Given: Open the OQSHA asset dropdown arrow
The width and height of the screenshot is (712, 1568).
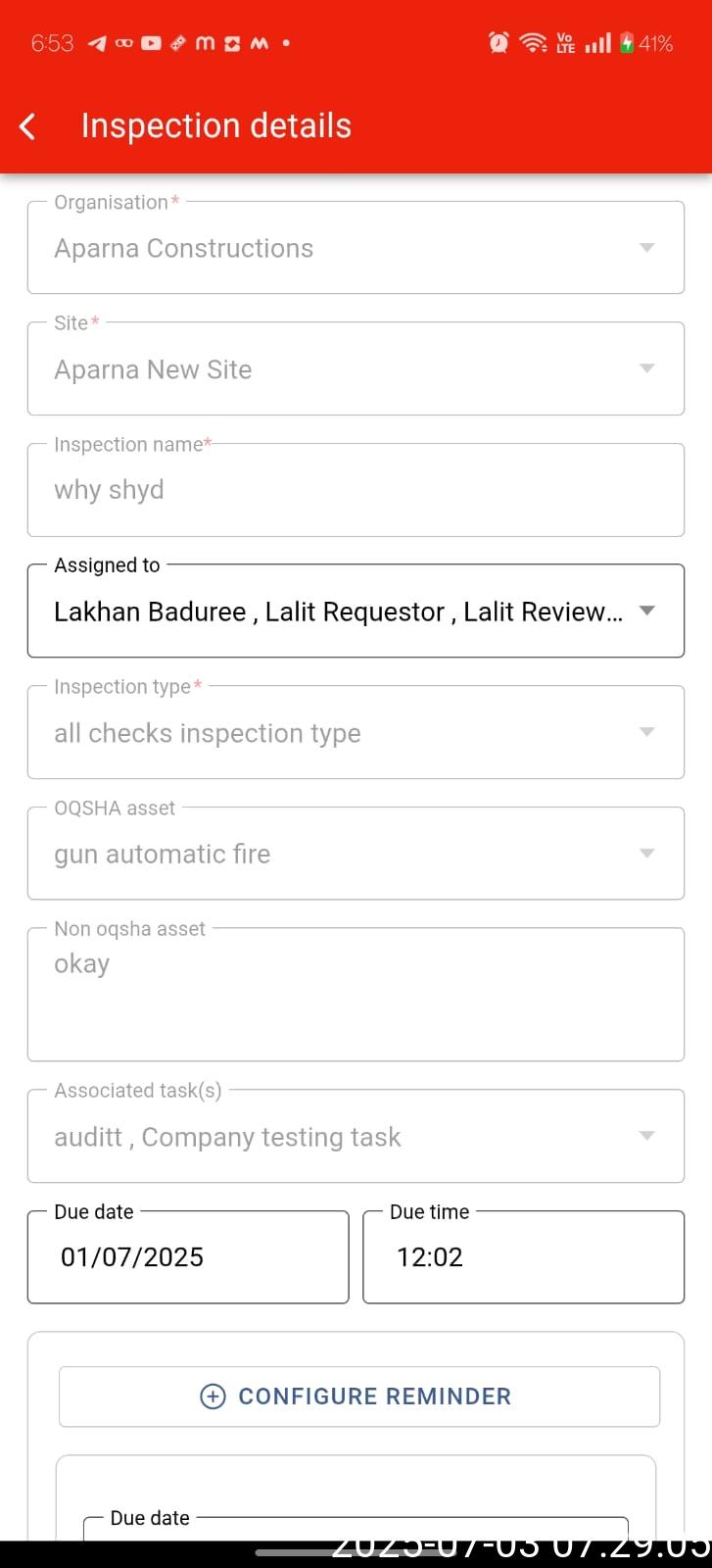Looking at the screenshot, I should [646, 854].
